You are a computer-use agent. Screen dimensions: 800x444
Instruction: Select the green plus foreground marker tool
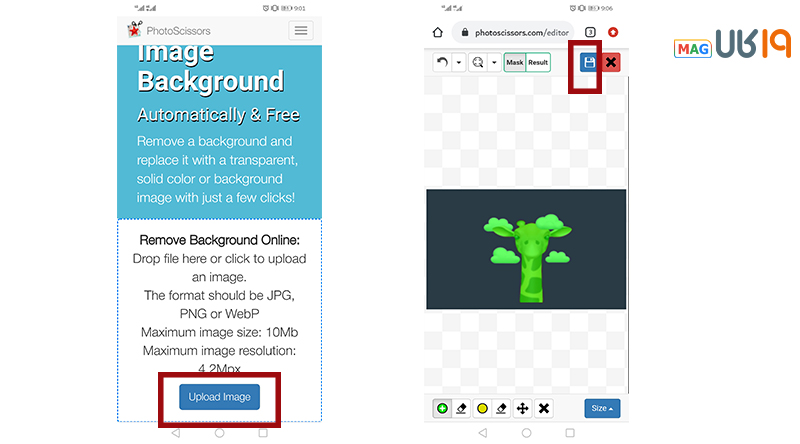[x=442, y=408]
